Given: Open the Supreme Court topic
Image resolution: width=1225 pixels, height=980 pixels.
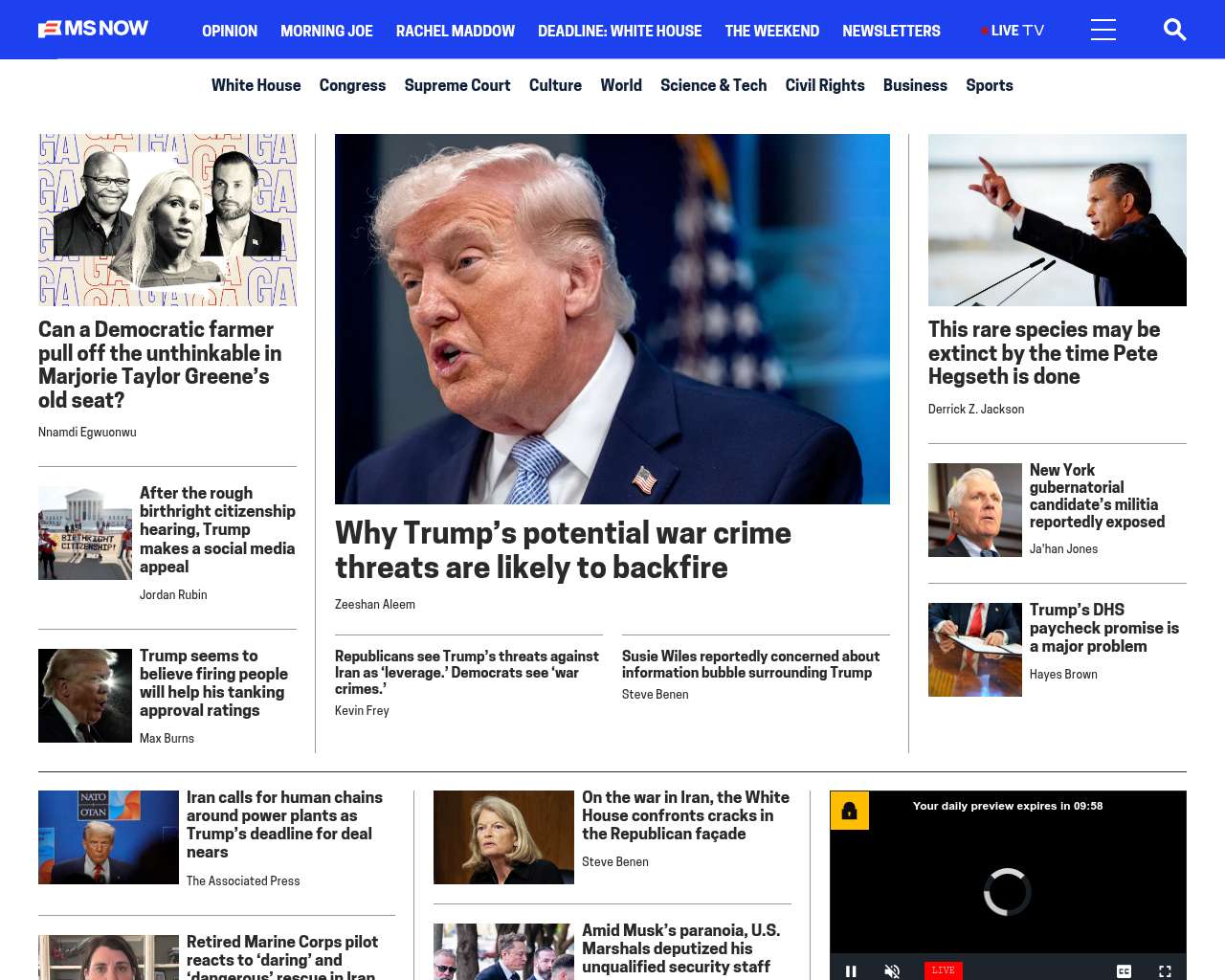Looking at the screenshot, I should coord(457,85).
